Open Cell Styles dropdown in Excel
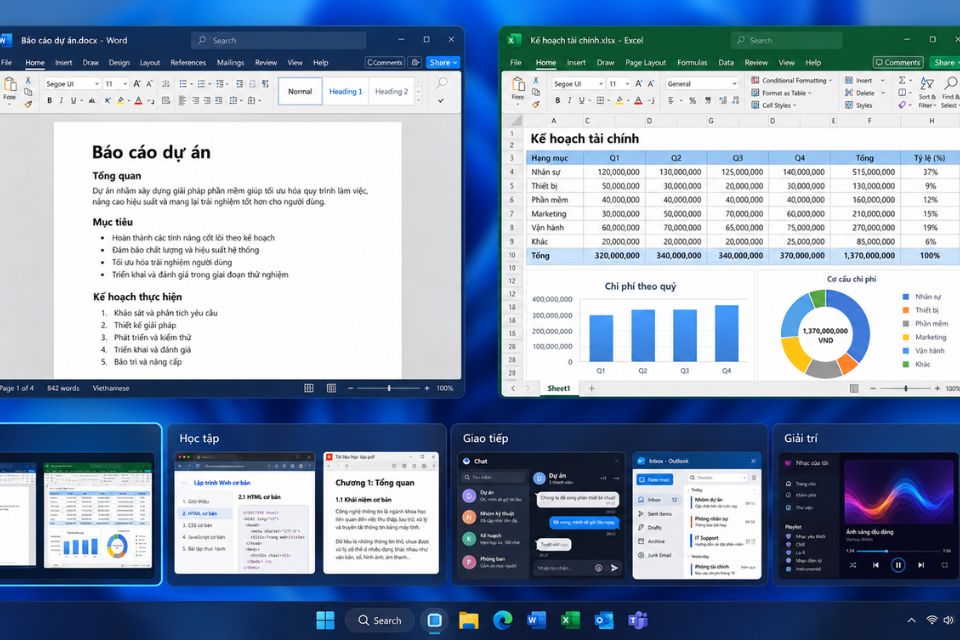The width and height of the screenshot is (960, 640). click(x=774, y=105)
